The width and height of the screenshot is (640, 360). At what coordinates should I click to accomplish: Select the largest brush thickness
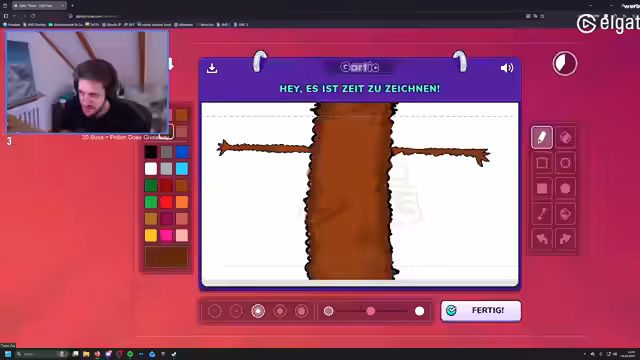[x=302, y=311]
